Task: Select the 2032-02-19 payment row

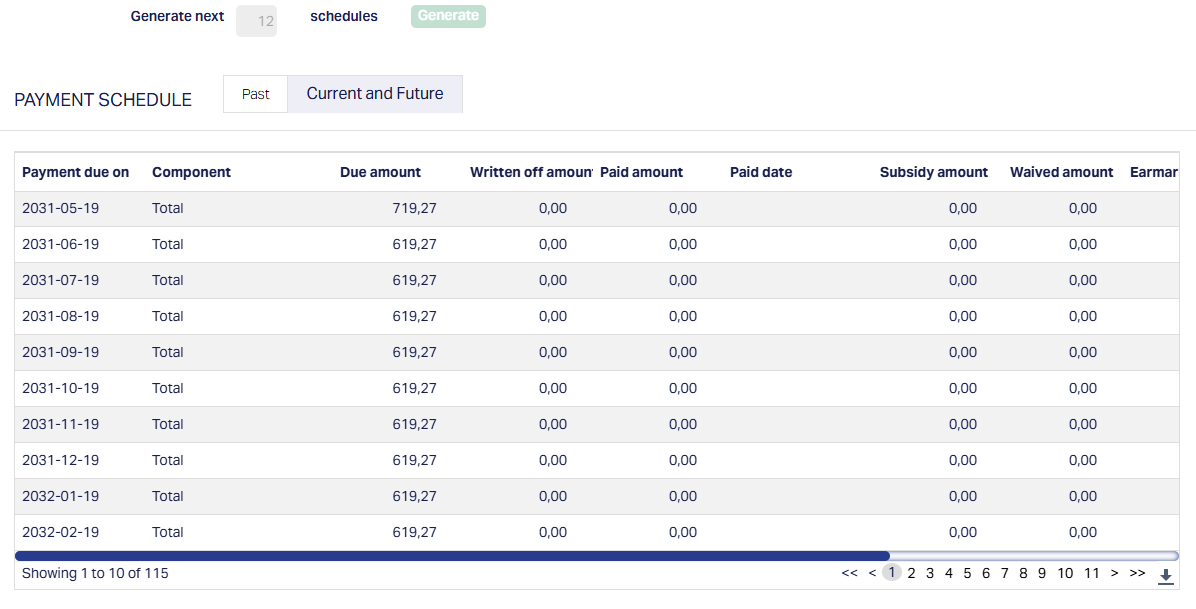Action: tap(60, 533)
